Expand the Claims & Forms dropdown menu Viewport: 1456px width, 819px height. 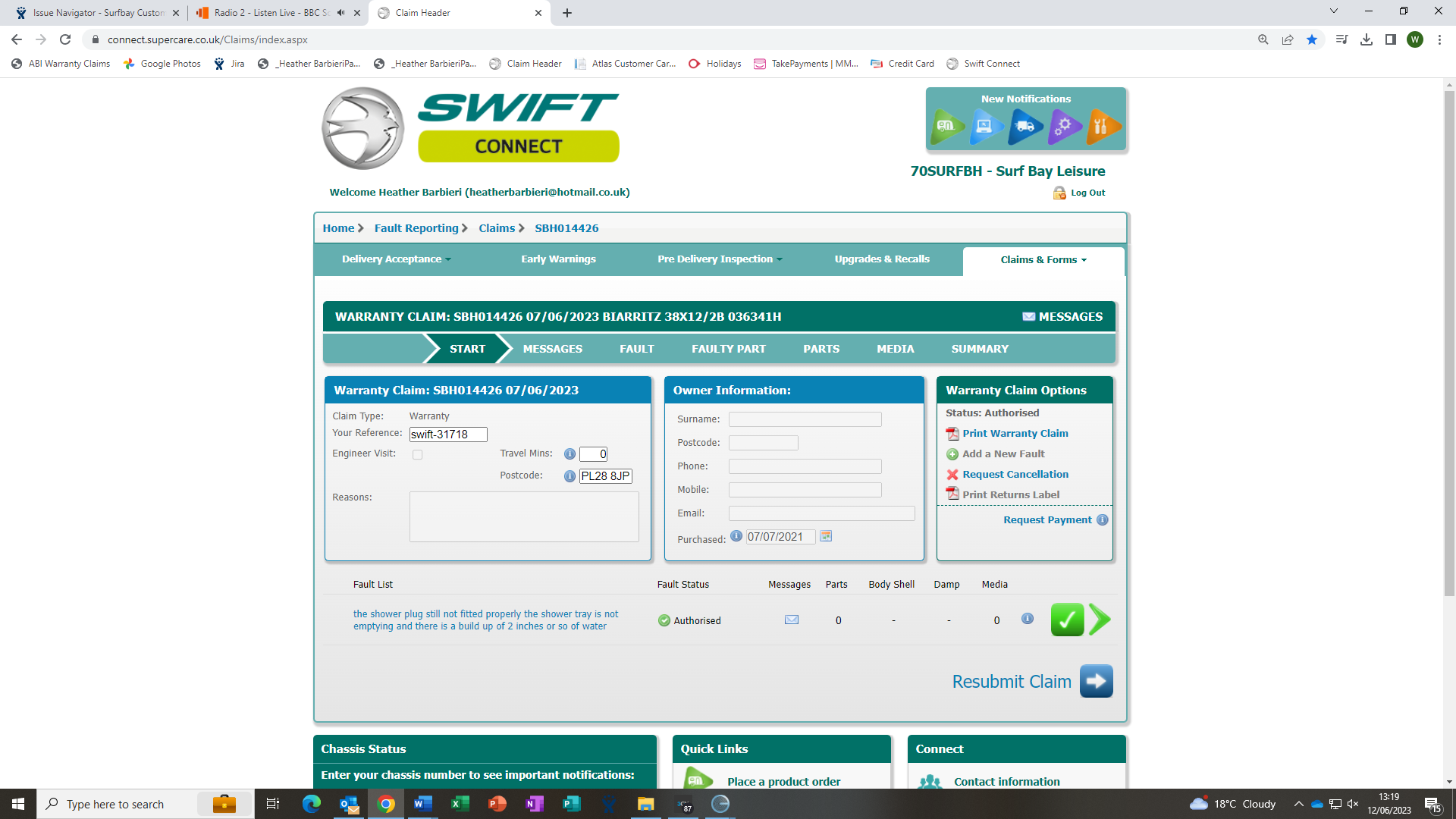1043,260
